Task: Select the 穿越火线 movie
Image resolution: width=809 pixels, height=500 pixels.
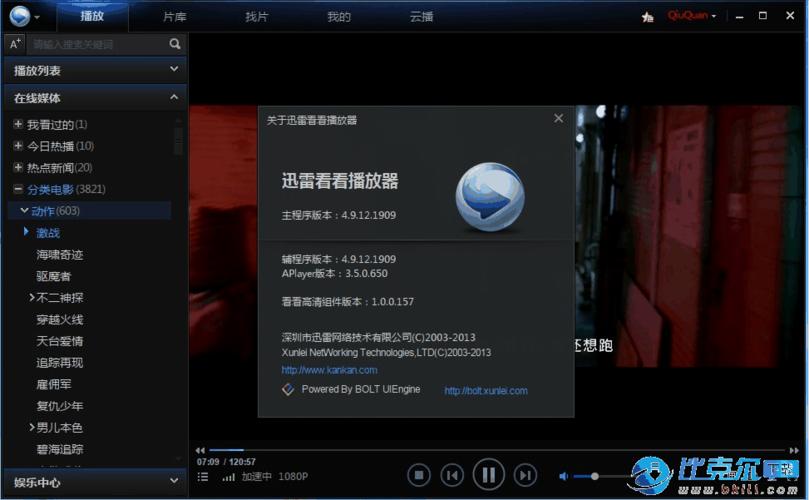Action: coord(59,319)
